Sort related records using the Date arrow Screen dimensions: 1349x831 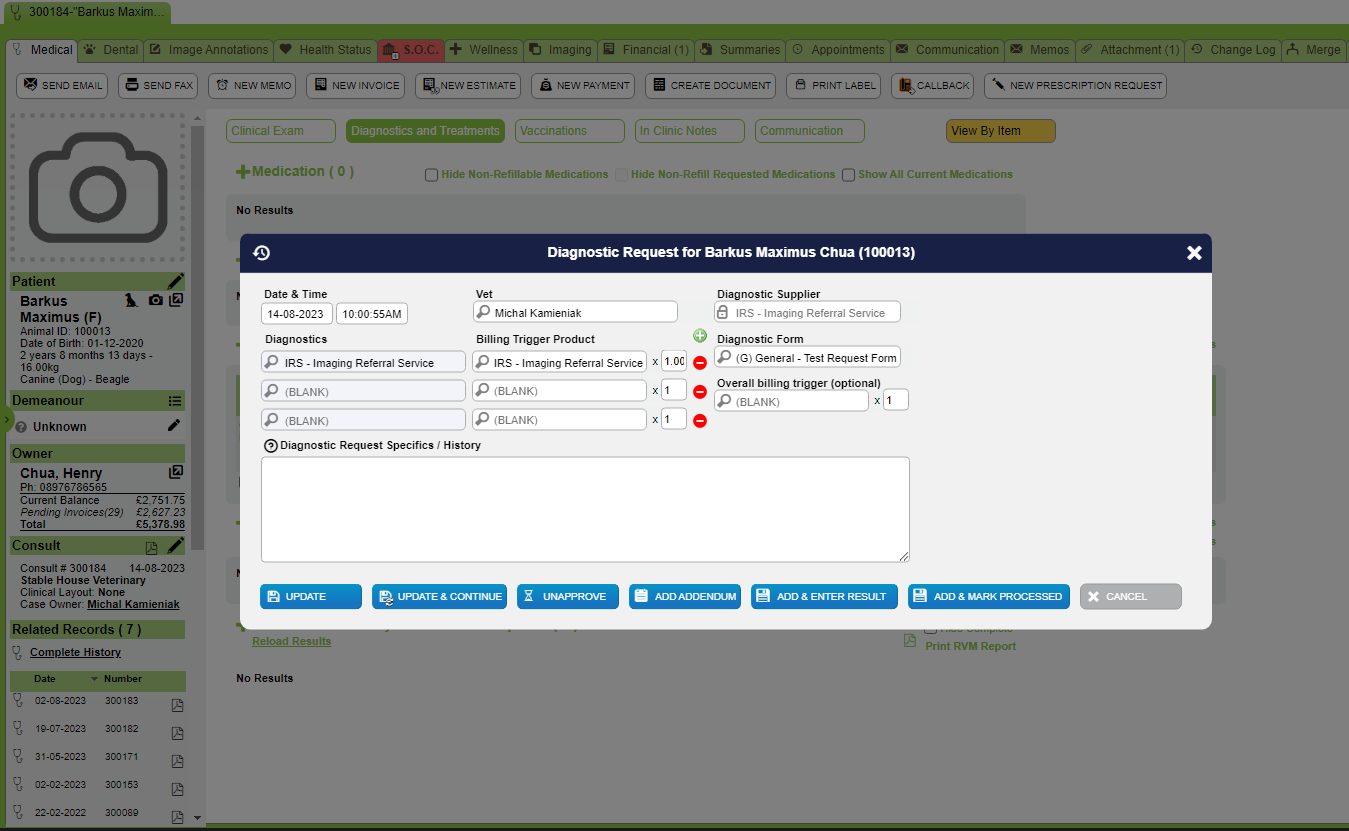pyautogui.click(x=95, y=679)
